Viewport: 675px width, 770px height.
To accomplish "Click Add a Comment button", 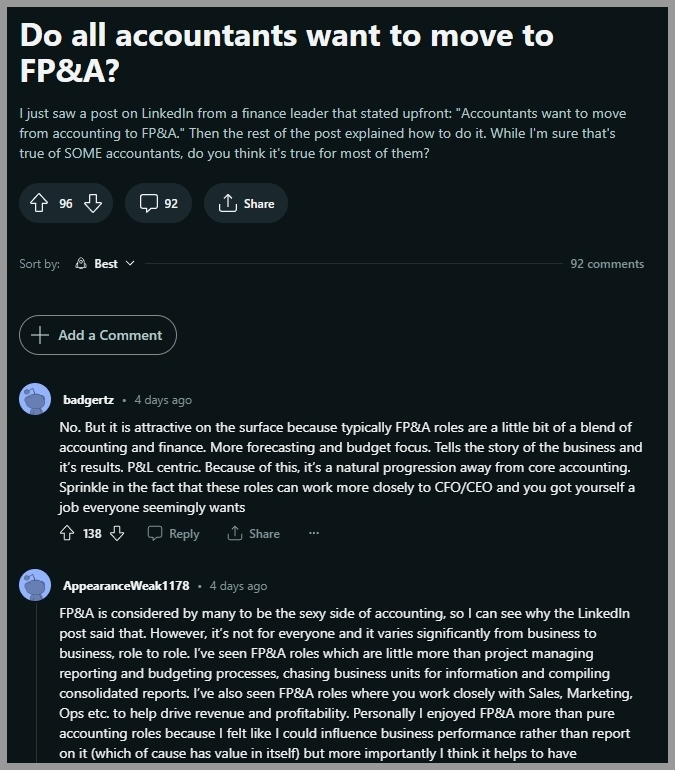I will tap(98, 335).
